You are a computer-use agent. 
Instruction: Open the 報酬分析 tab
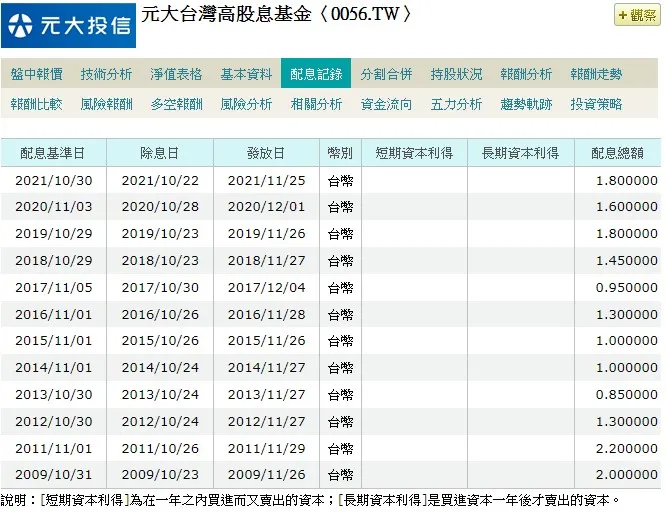(x=526, y=74)
